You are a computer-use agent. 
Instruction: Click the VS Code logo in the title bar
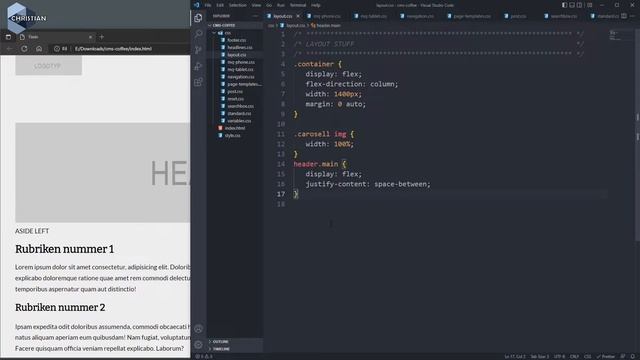click(197, 5)
